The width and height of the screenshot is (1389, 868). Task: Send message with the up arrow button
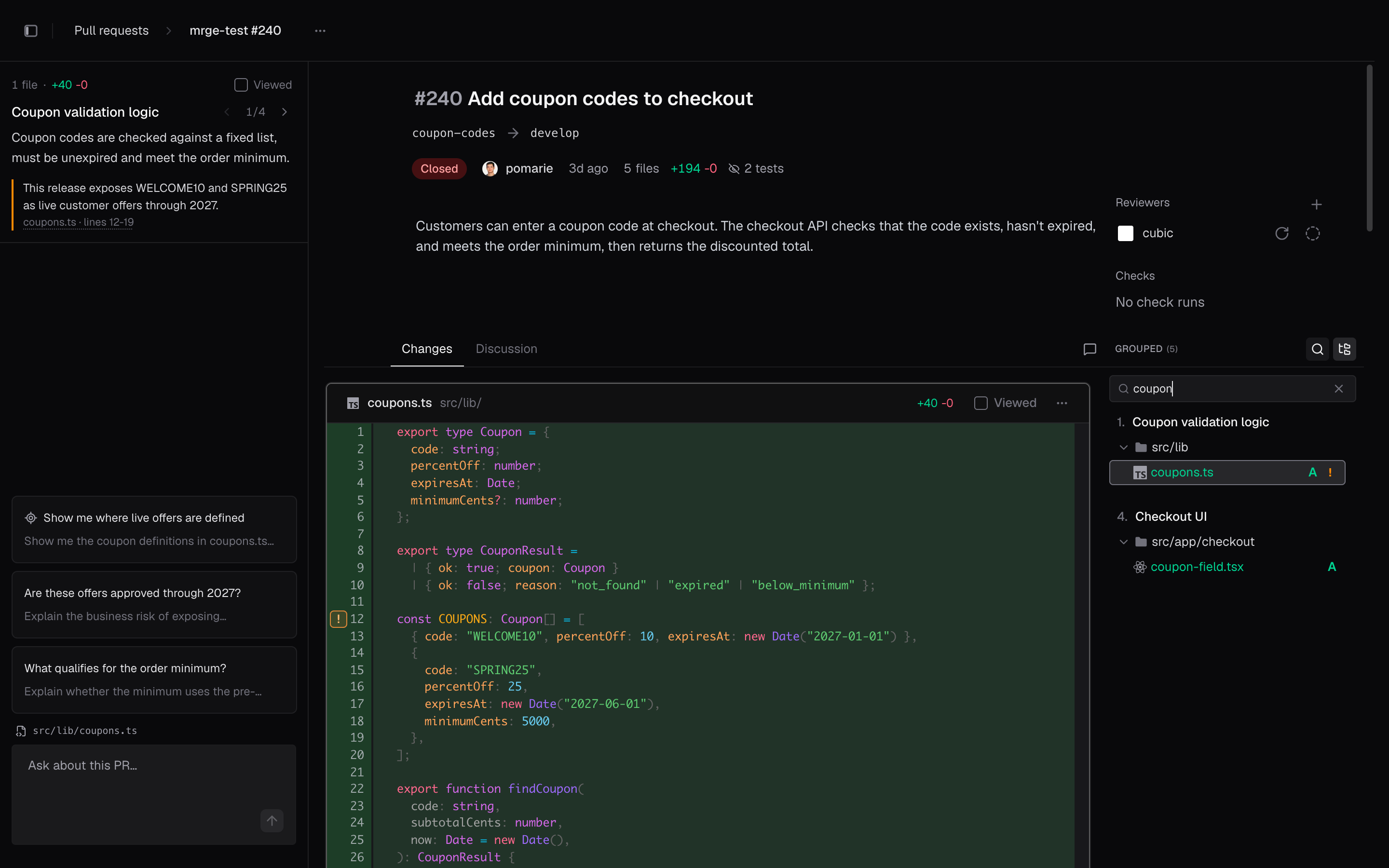(272, 821)
